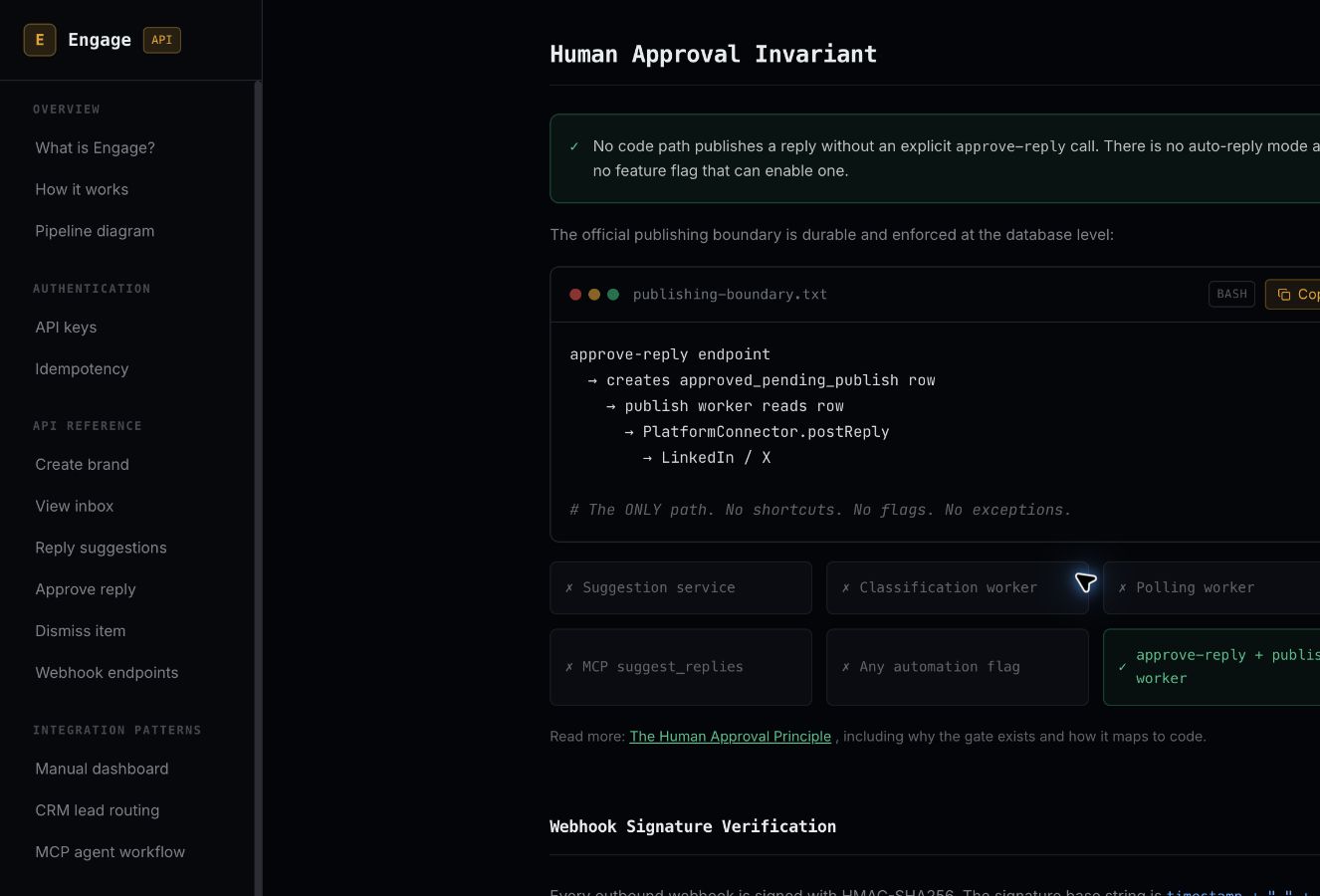This screenshot has height=896, width=1320.
Task: Open the Dismiss item reference
Action: (x=81, y=631)
